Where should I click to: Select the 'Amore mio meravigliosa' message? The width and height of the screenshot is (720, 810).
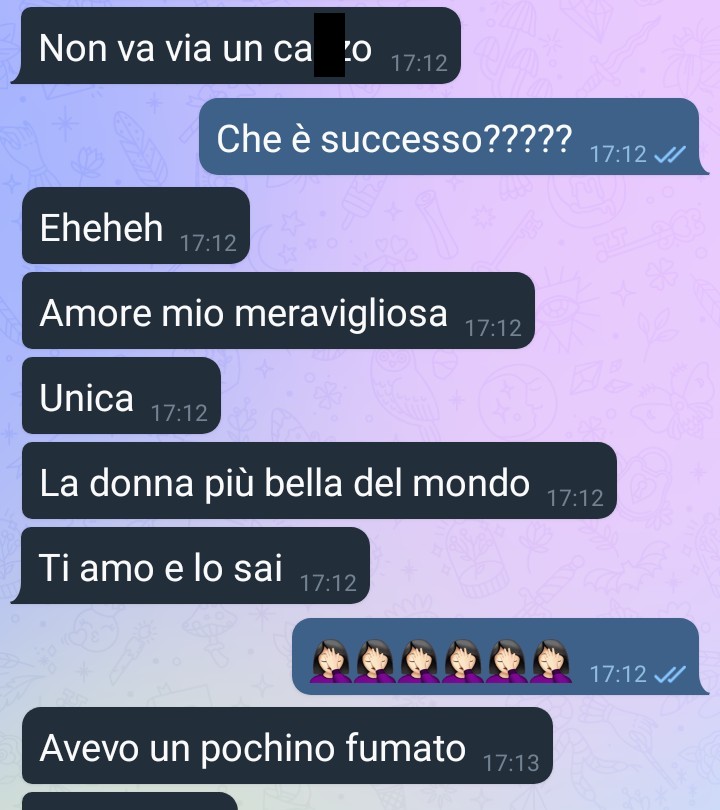tap(278, 310)
